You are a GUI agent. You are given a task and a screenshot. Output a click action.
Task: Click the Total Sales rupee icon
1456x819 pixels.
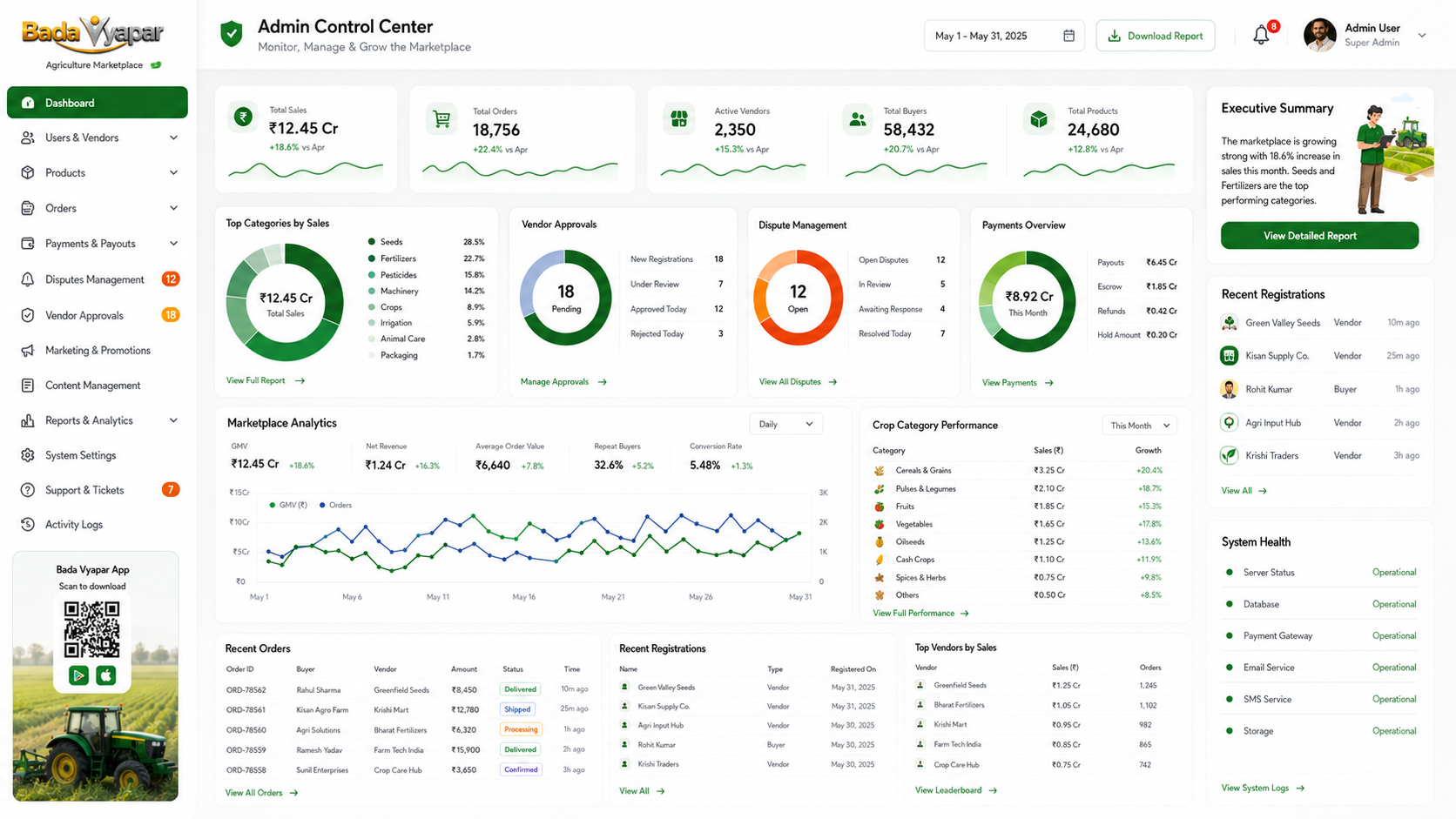243,117
